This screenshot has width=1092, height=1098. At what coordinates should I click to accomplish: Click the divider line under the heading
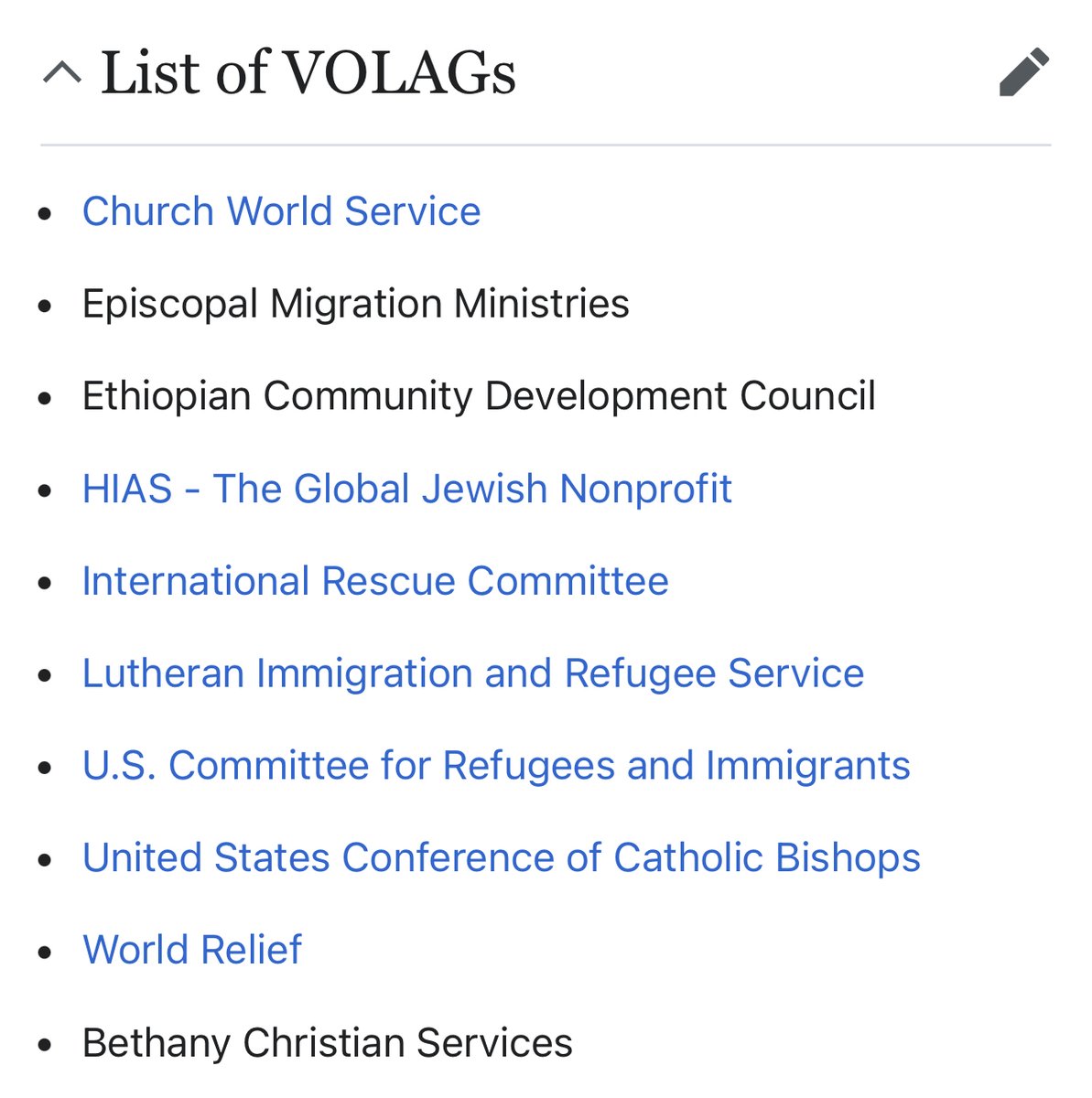tap(546, 145)
